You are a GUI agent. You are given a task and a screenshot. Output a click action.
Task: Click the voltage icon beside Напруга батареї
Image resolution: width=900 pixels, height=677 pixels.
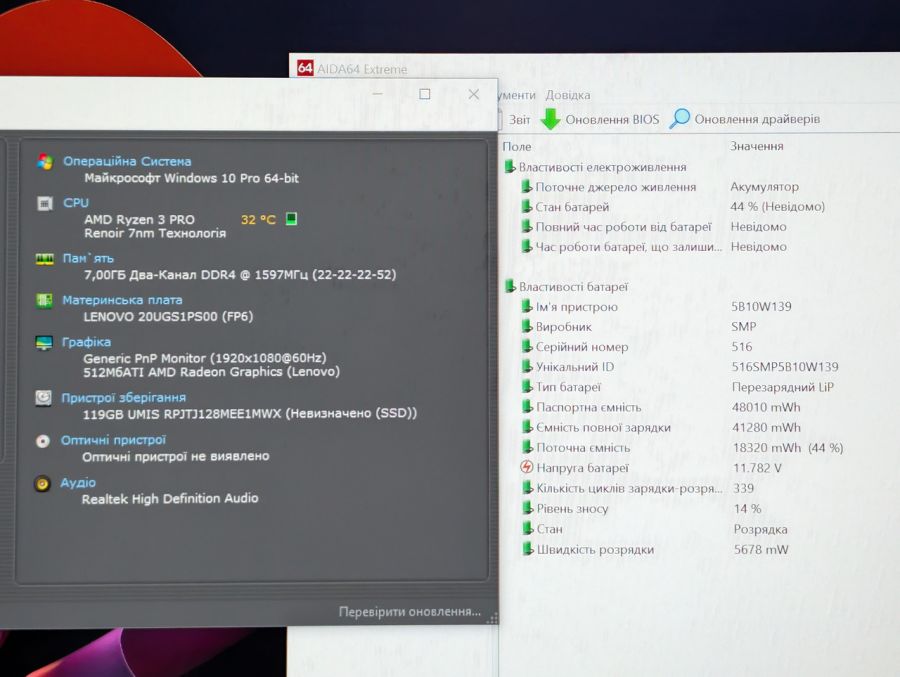(x=526, y=467)
